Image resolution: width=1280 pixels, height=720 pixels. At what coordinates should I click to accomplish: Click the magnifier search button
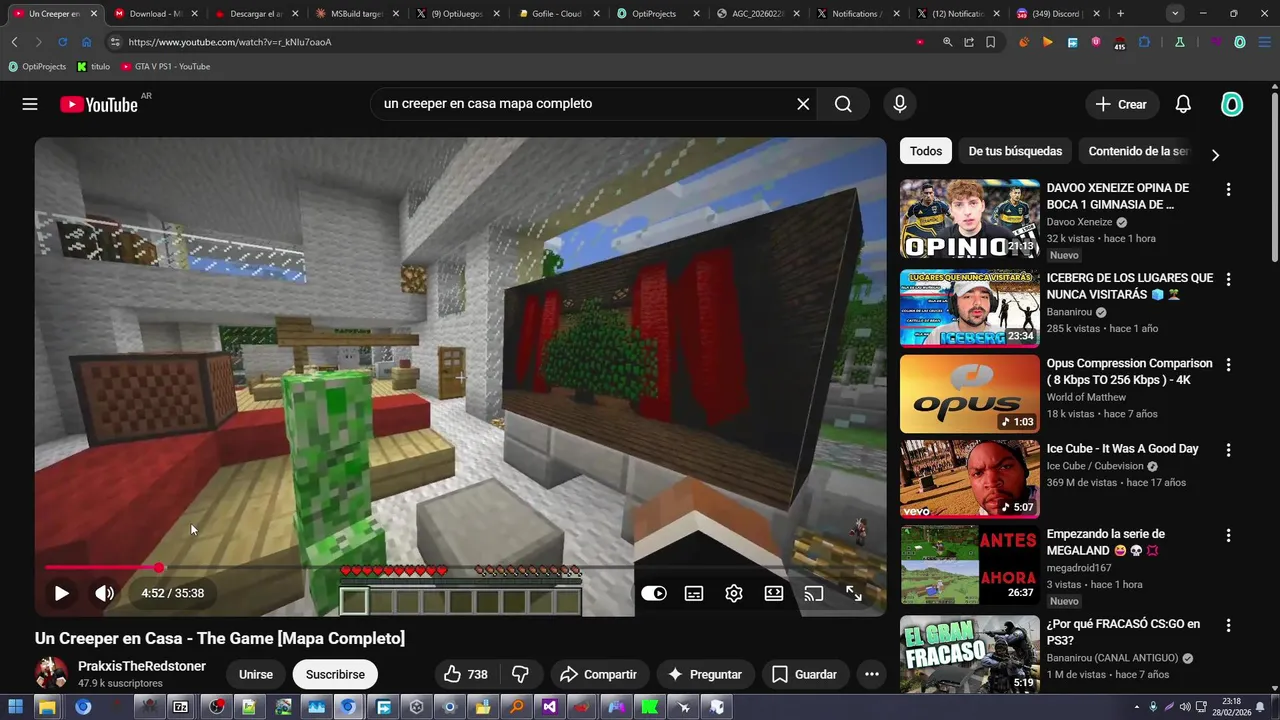pyautogui.click(x=843, y=104)
